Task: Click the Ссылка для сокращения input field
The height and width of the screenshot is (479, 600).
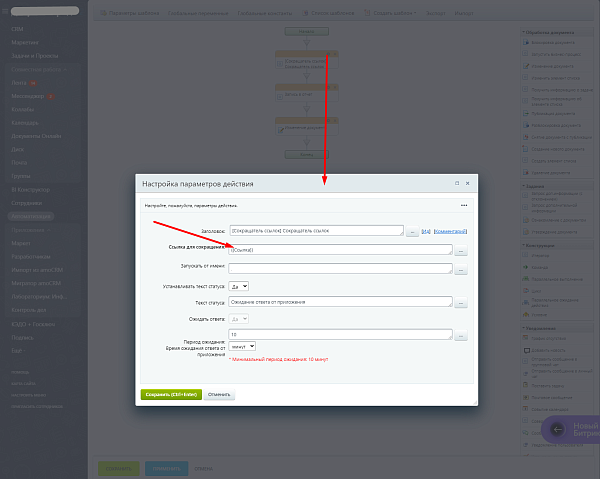Action: [341, 250]
